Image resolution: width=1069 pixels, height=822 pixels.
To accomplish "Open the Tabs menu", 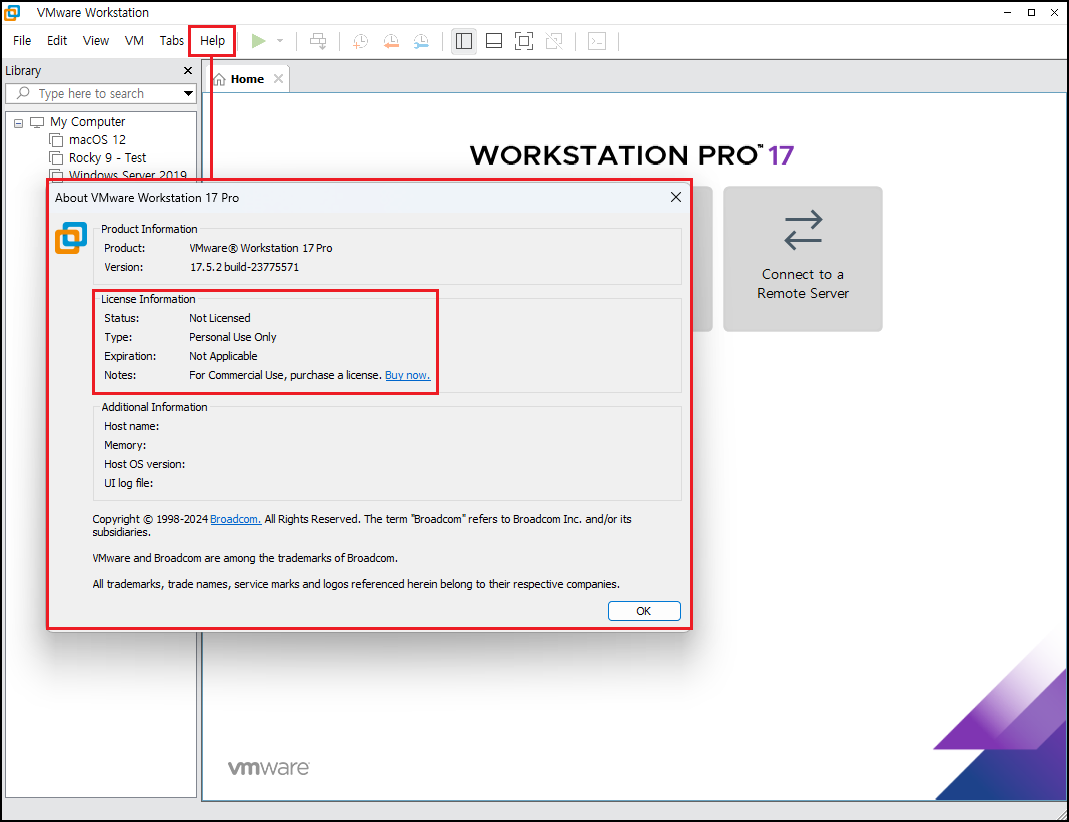I will click(172, 41).
